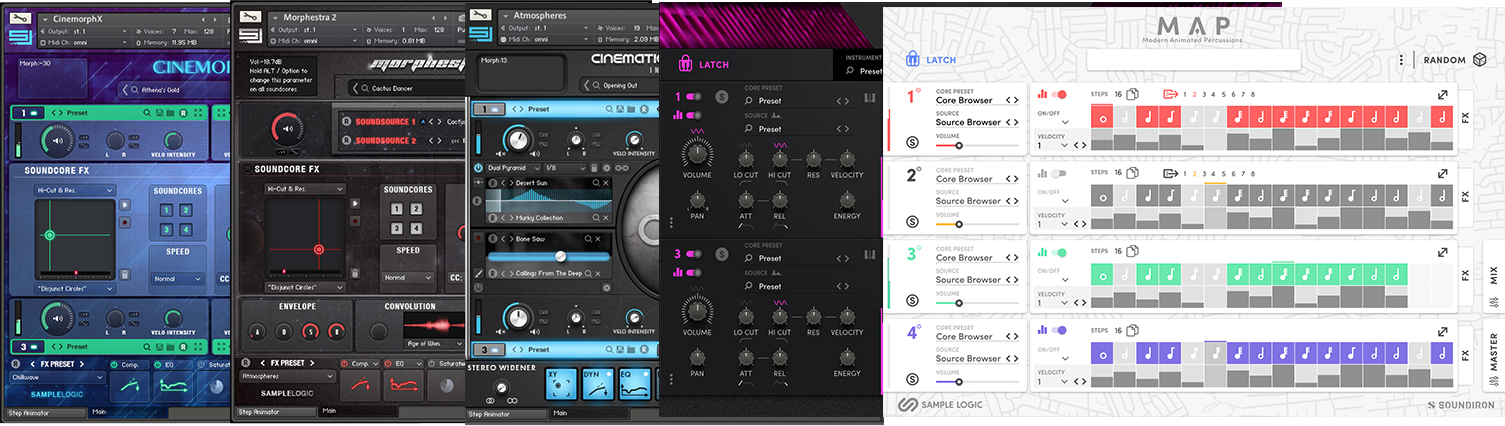Screen dimensions: 1505x426
Task: Copy steps icon in MAP core 3
Action: click(1132, 252)
